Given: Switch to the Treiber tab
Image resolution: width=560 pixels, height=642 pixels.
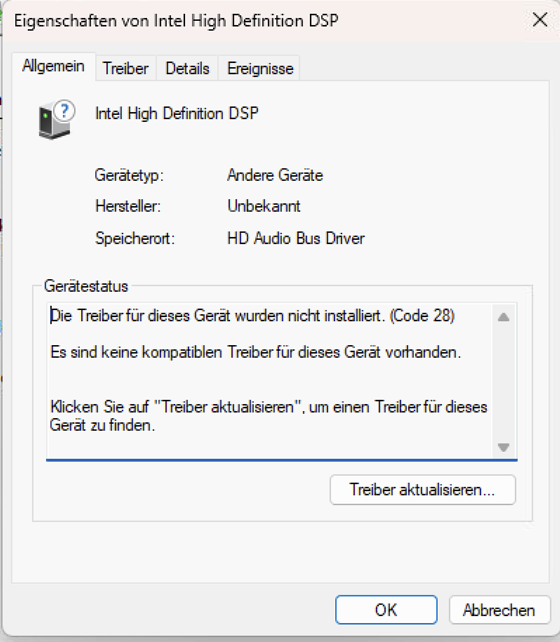Looking at the screenshot, I should (126, 68).
